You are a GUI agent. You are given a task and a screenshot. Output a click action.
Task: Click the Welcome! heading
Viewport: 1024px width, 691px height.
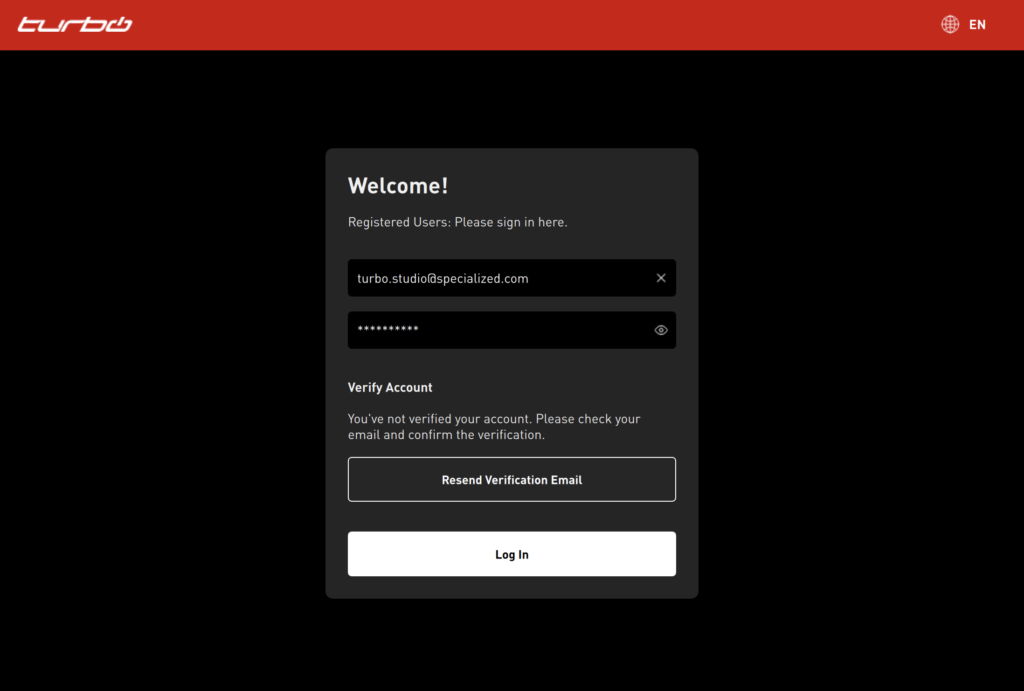(398, 186)
